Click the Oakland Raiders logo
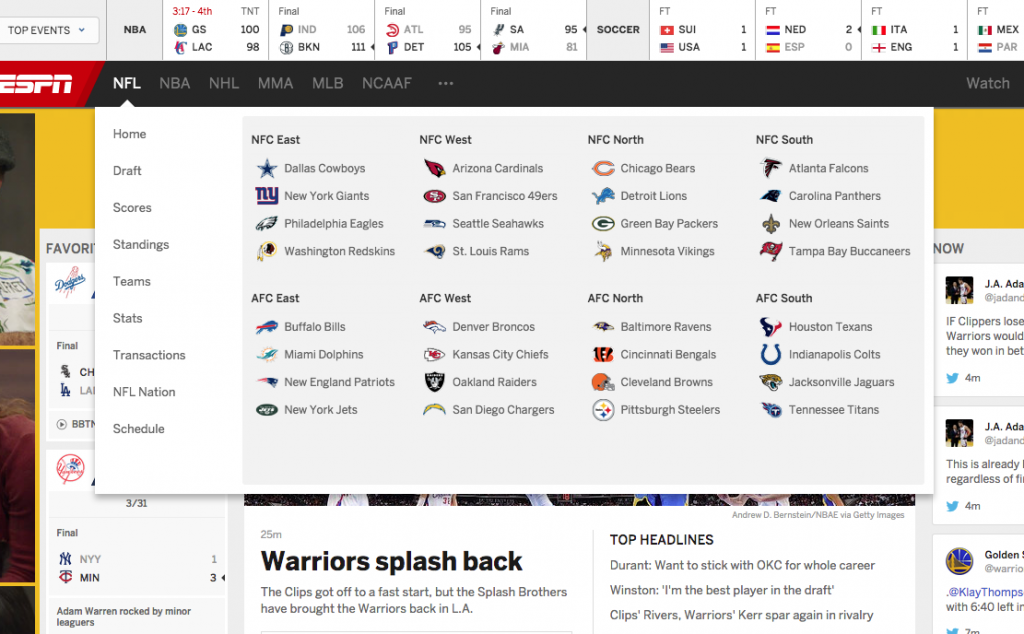This screenshot has width=1024, height=634. pyautogui.click(x=434, y=381)
